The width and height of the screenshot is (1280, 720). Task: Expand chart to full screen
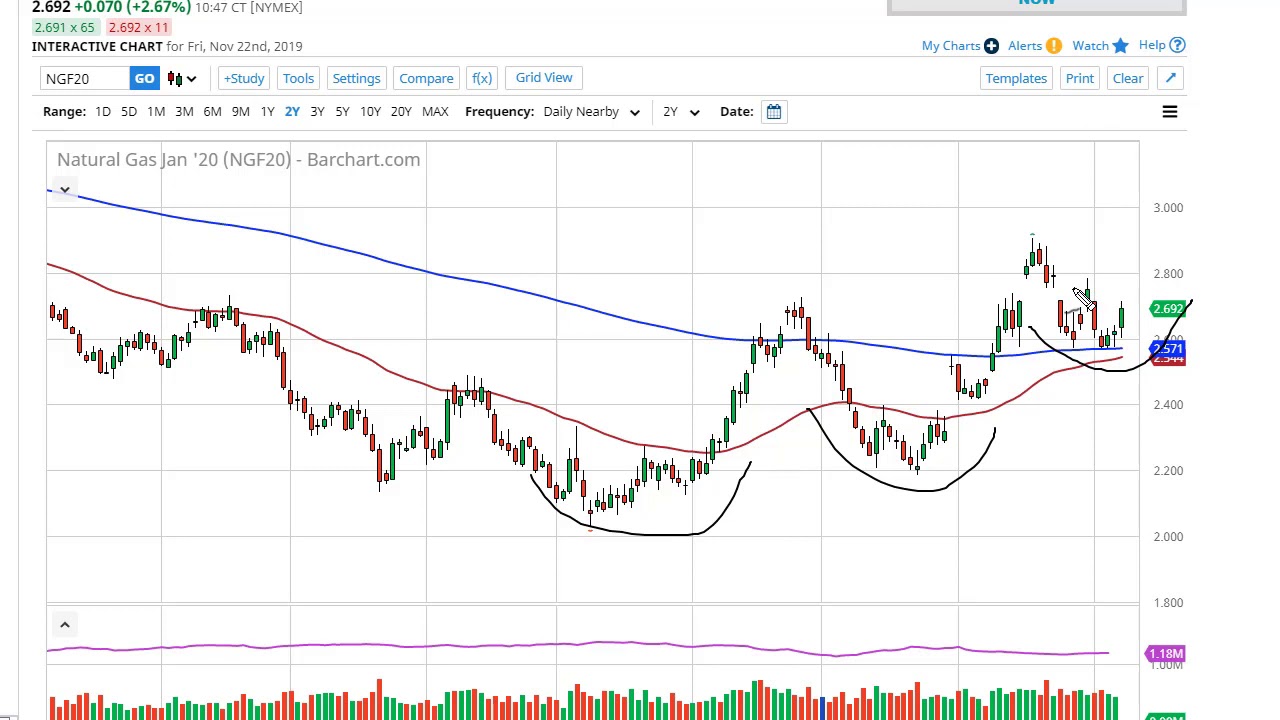pyautogui.click(x=1170, y=78)
